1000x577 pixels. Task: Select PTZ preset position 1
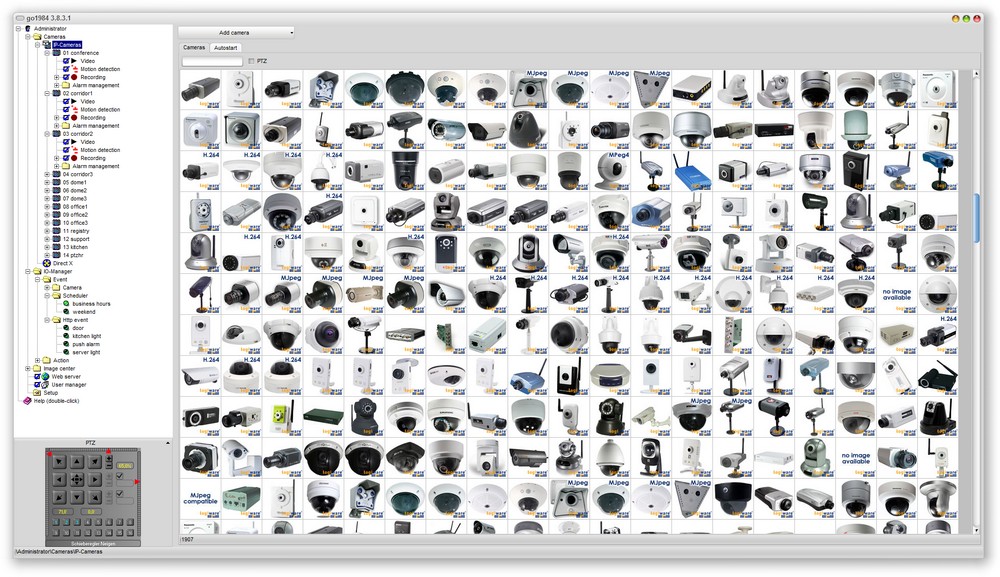pyautogui.click(x=56, y=522)
